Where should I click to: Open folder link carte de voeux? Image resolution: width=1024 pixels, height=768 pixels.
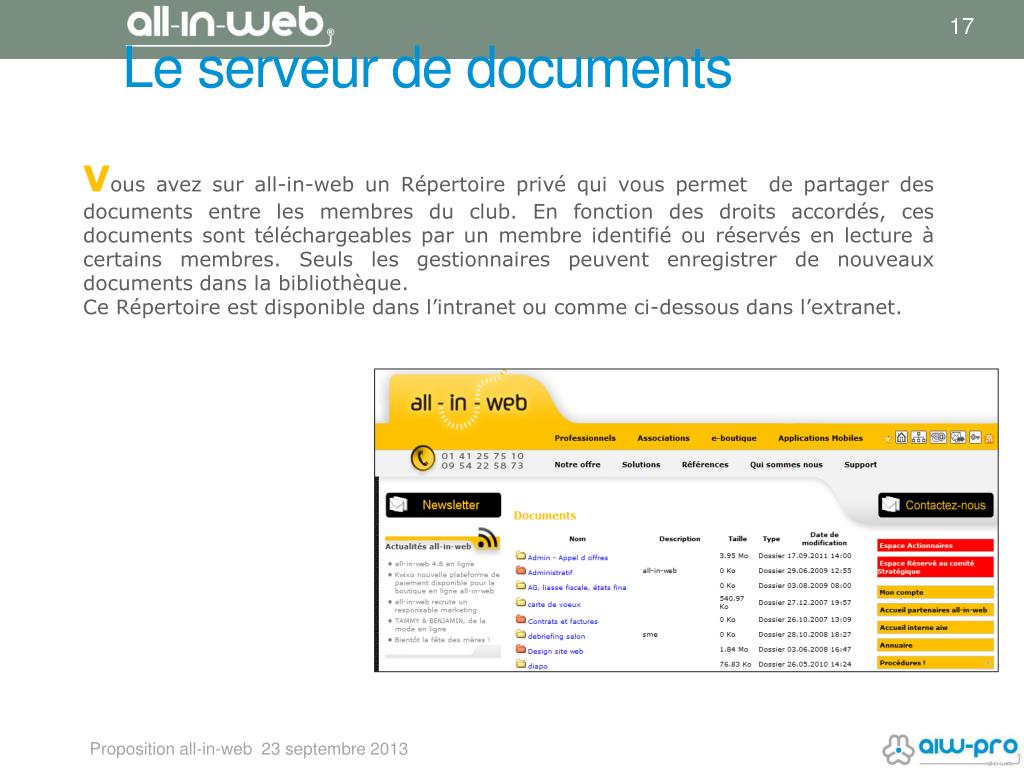pyautogui.click(x=554, y=605)
